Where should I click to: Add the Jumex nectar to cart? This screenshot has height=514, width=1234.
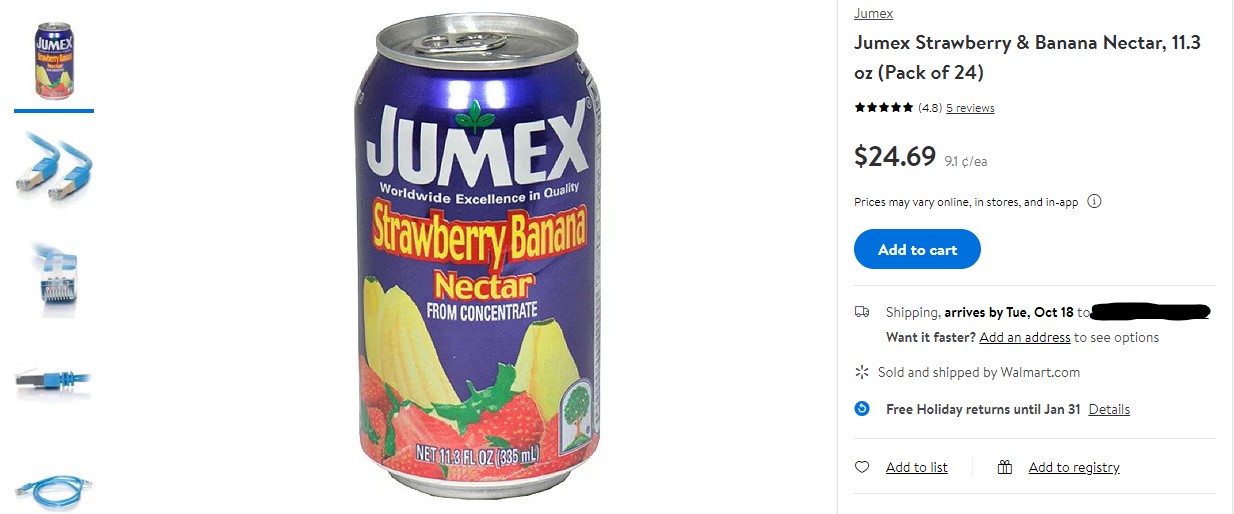pyautogui.click(x=917, y=250)
